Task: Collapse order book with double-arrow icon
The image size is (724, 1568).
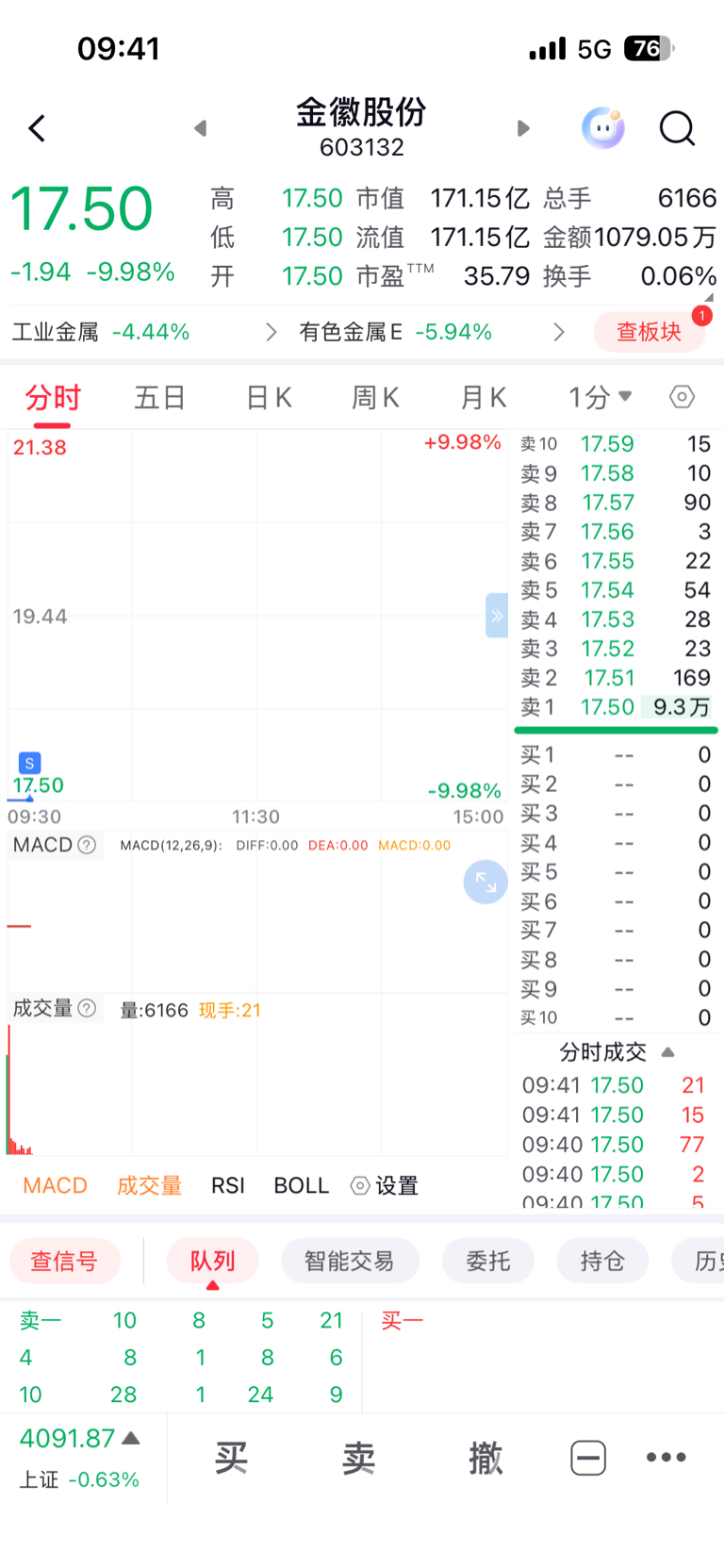Action: click(497, 616)
